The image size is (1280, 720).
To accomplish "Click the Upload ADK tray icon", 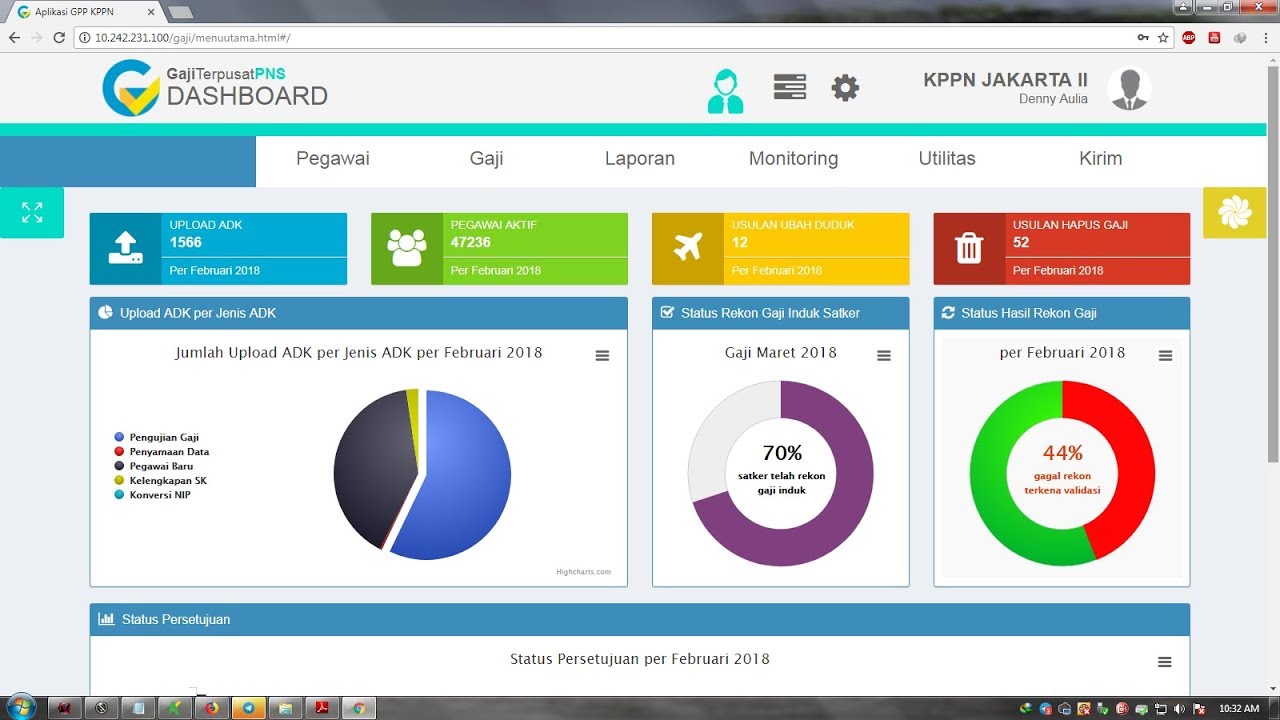I will click(x=125, y=248).
